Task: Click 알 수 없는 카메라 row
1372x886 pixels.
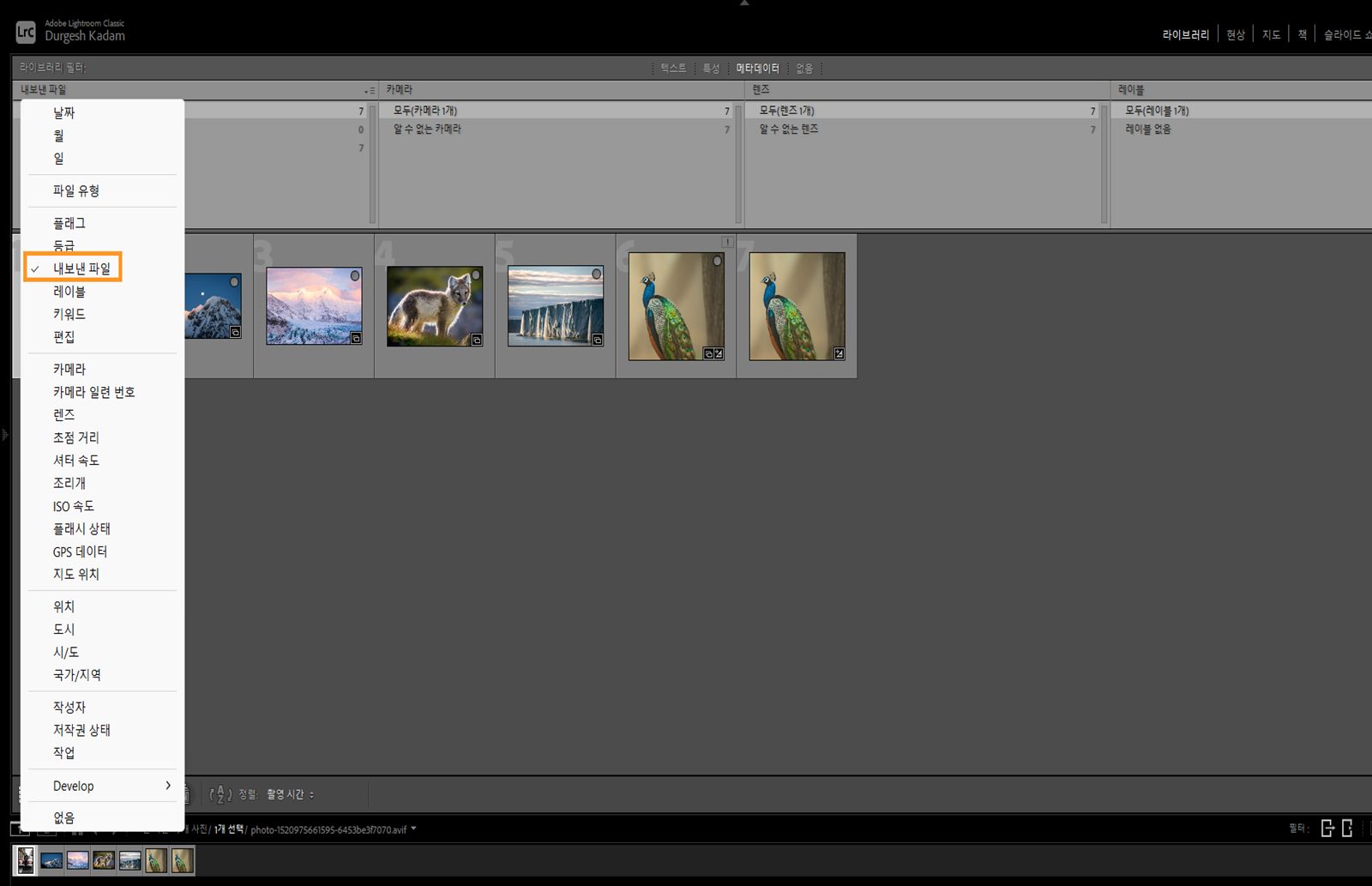Action: click(x=557, y=130)
